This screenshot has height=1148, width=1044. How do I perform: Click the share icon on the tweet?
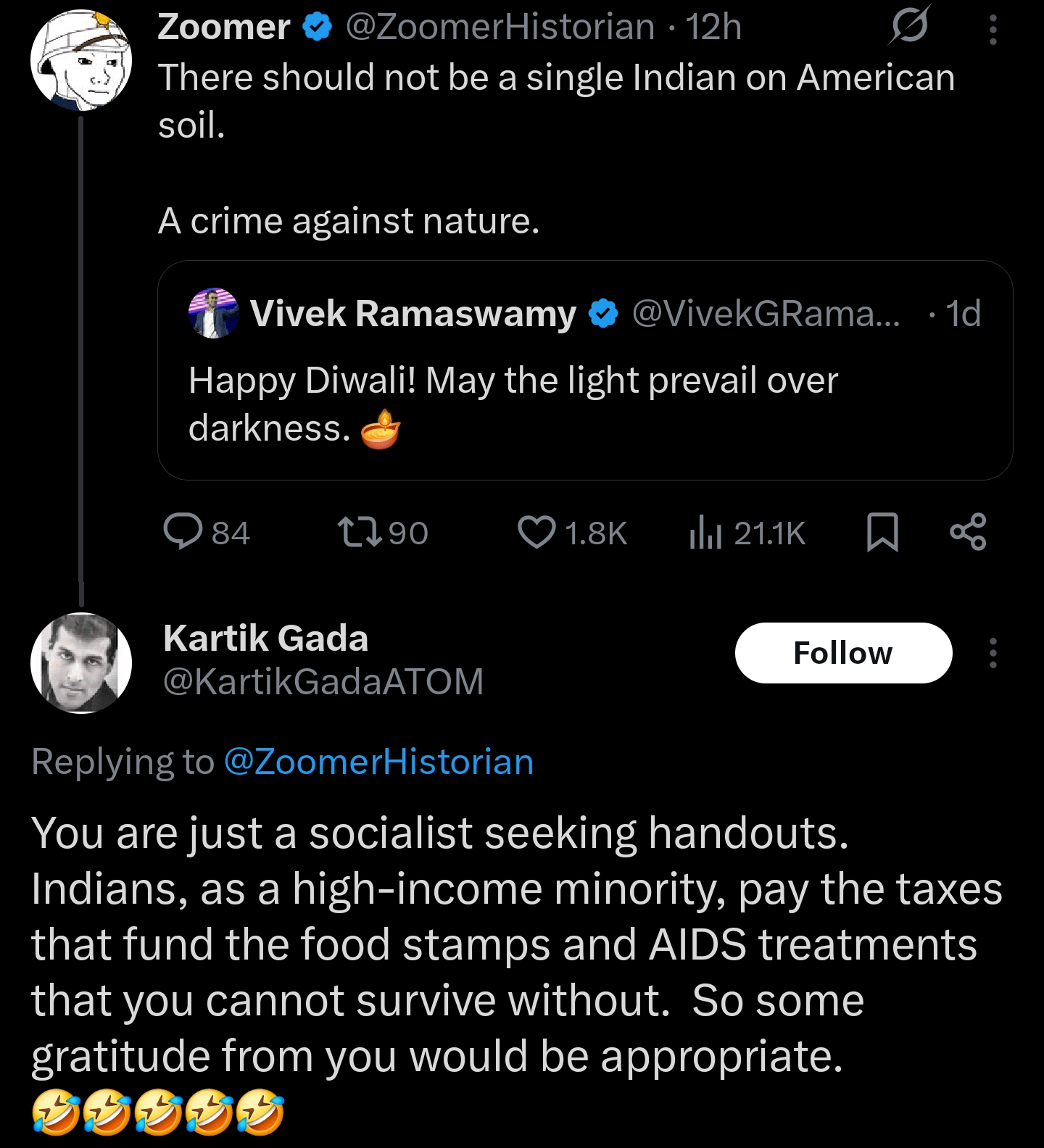pos(968,533)
